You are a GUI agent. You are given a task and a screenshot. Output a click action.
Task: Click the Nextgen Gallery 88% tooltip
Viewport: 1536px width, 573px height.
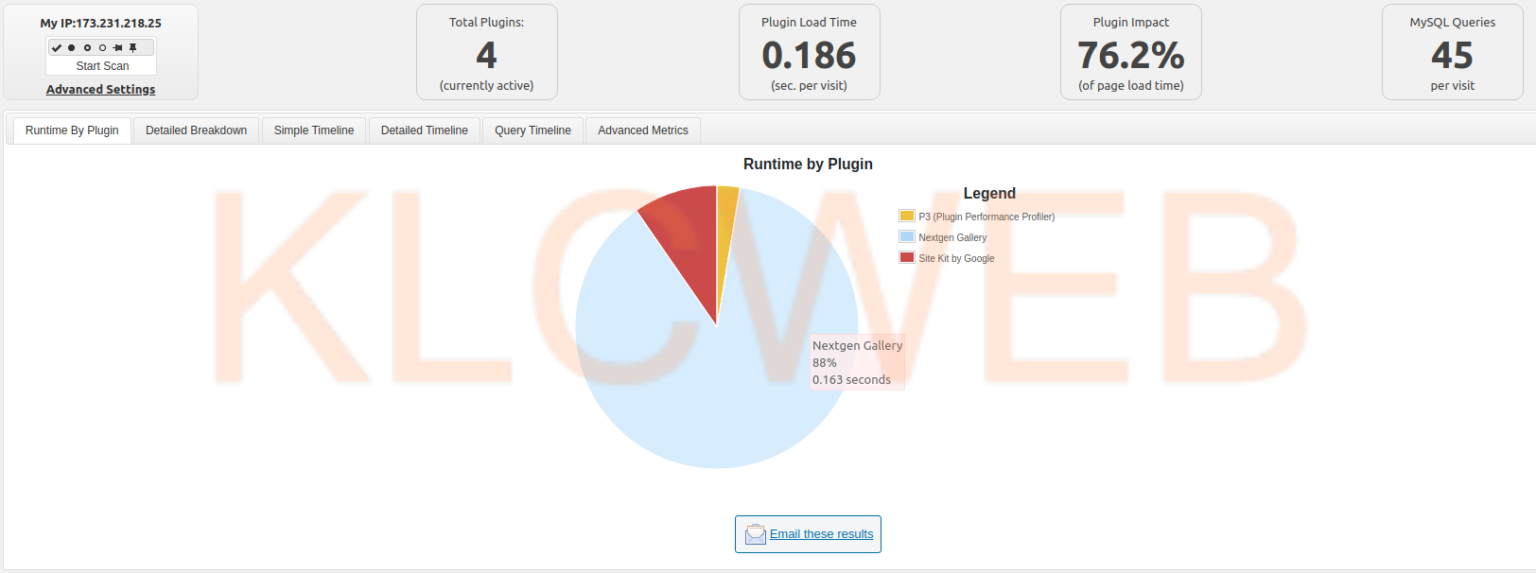(857, 362)
